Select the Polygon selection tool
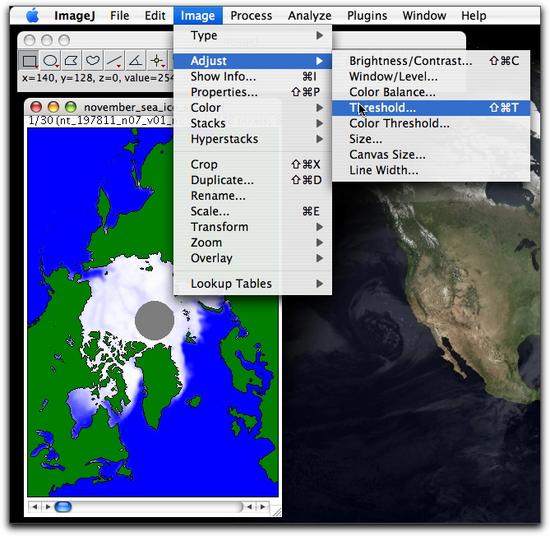This screenshot has height=536, width=550. point(72,61)
